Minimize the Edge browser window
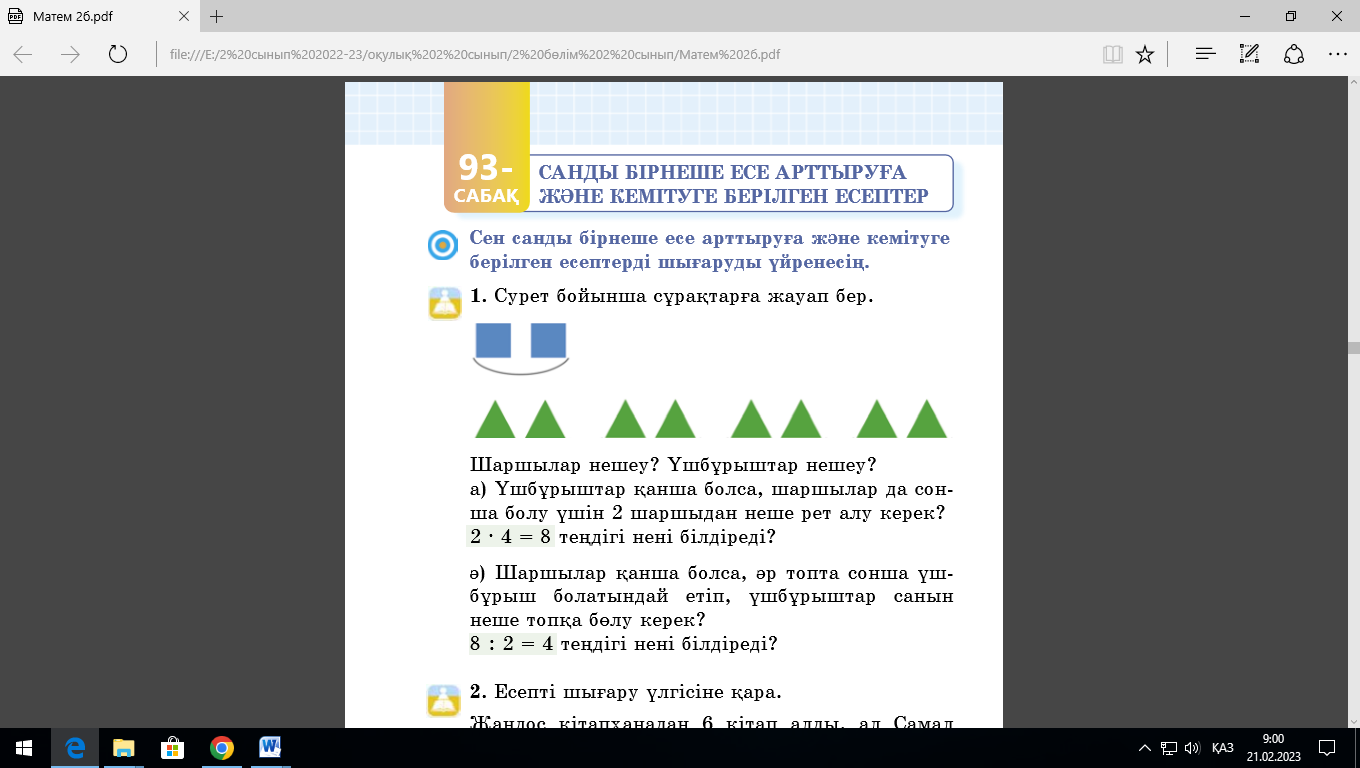Image resolution: width=1360 pixels, height=768 pixels. coord(1245,16)
